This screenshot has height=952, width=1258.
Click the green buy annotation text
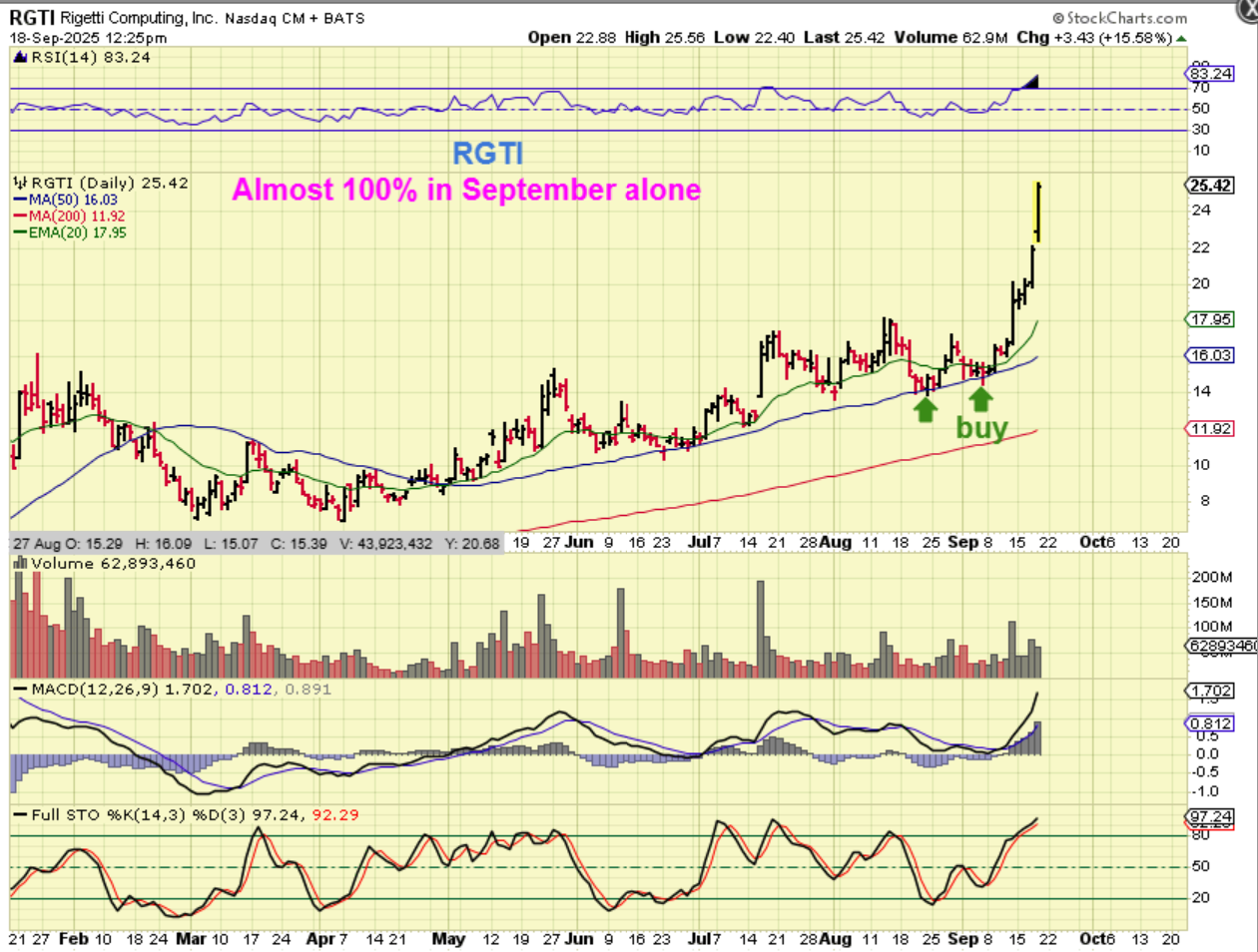click(x=981, y=428)
